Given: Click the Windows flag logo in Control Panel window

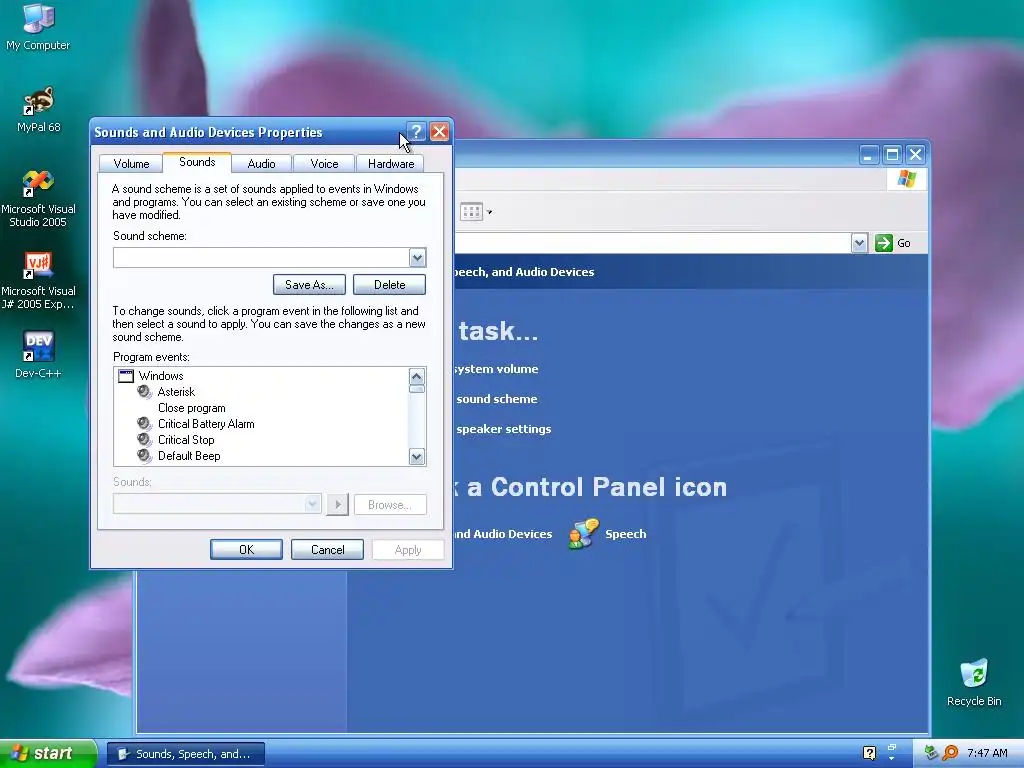Looking at the screenshot, I should tap(906, 178).
